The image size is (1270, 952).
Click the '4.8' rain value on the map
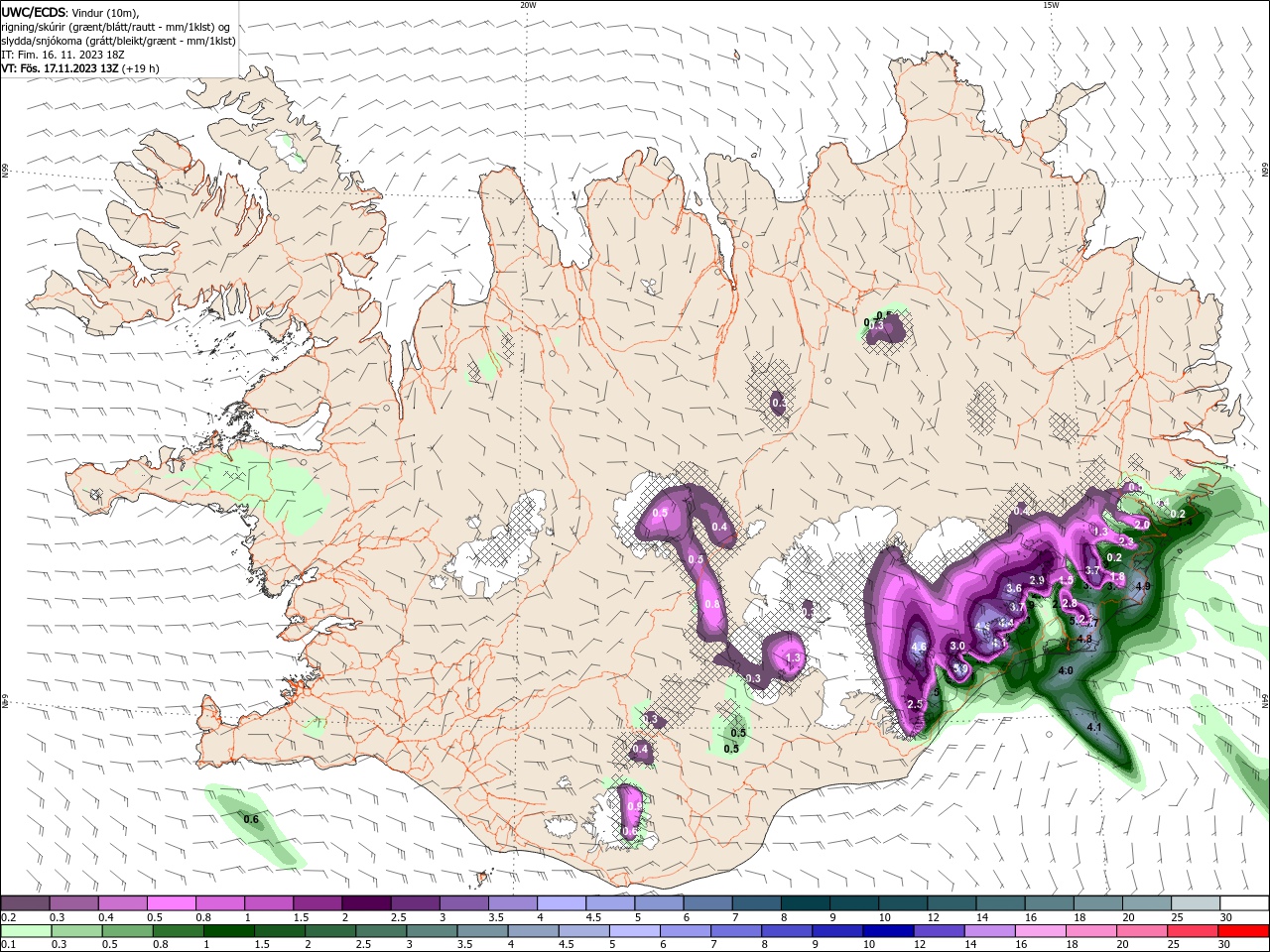pyautogui.click(x=1084, y=640)
